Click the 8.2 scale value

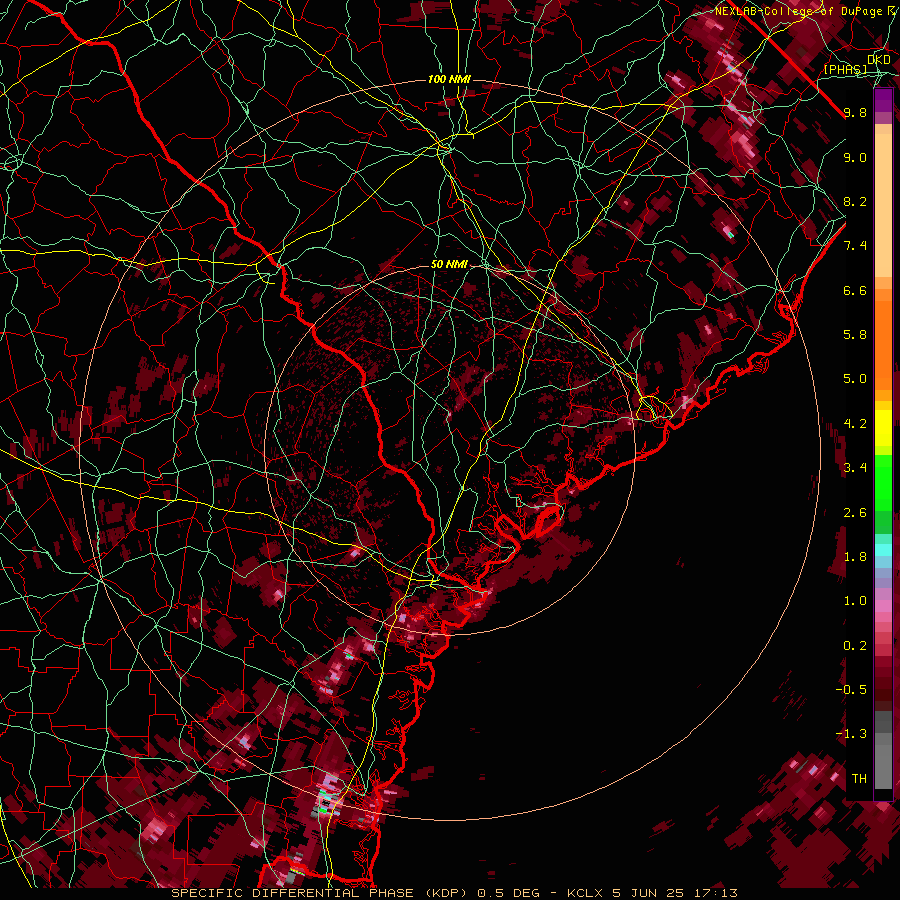855,201
